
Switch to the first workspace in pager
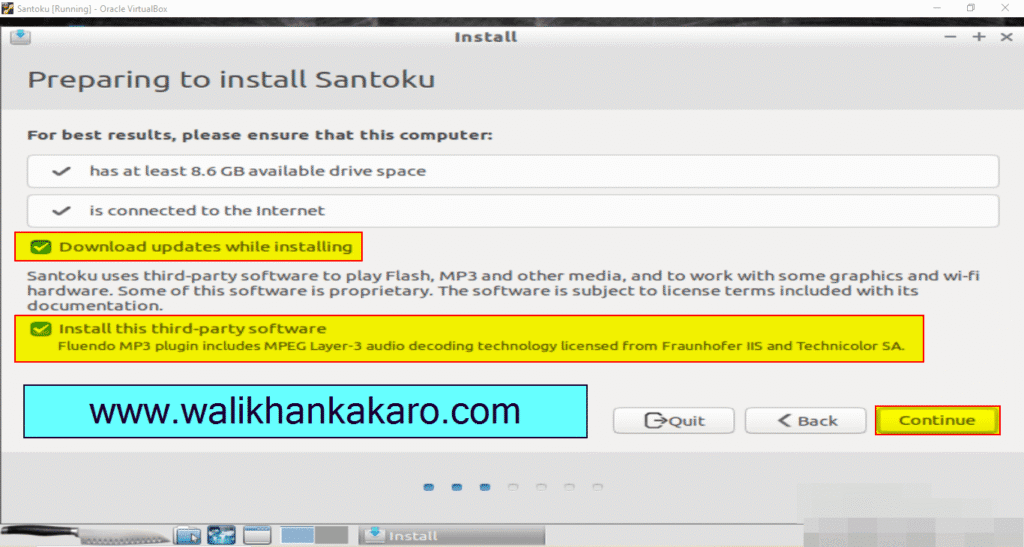tap(297, 535)
